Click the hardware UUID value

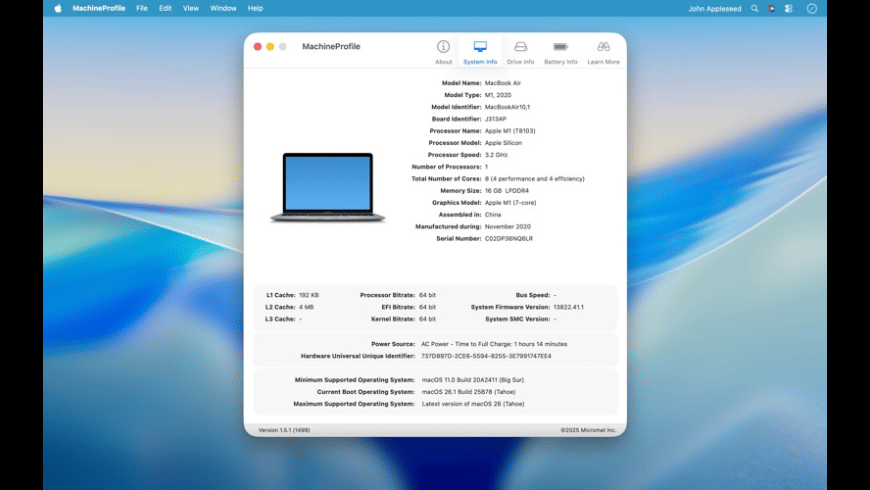tap(486, 356)
